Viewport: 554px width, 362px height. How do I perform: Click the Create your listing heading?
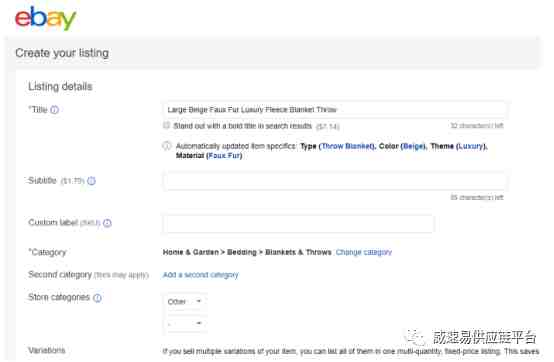coord(62,53)
